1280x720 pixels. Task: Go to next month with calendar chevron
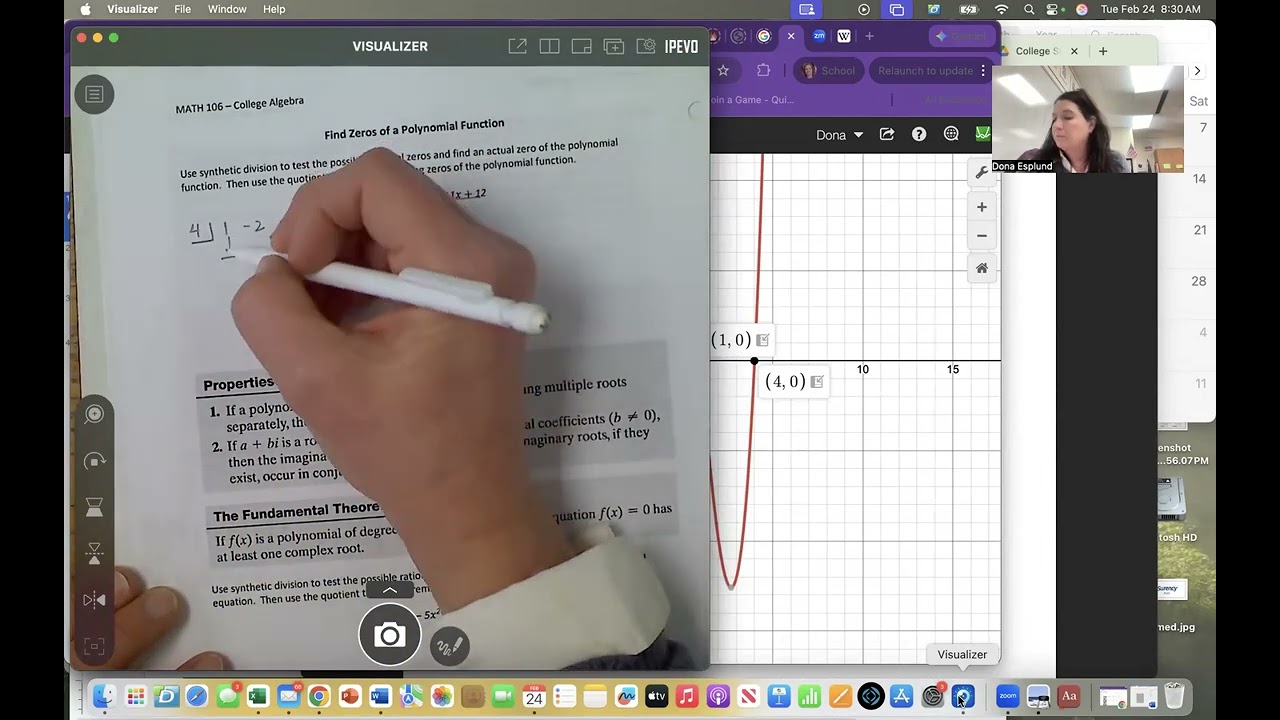[x=1197, y=71]
